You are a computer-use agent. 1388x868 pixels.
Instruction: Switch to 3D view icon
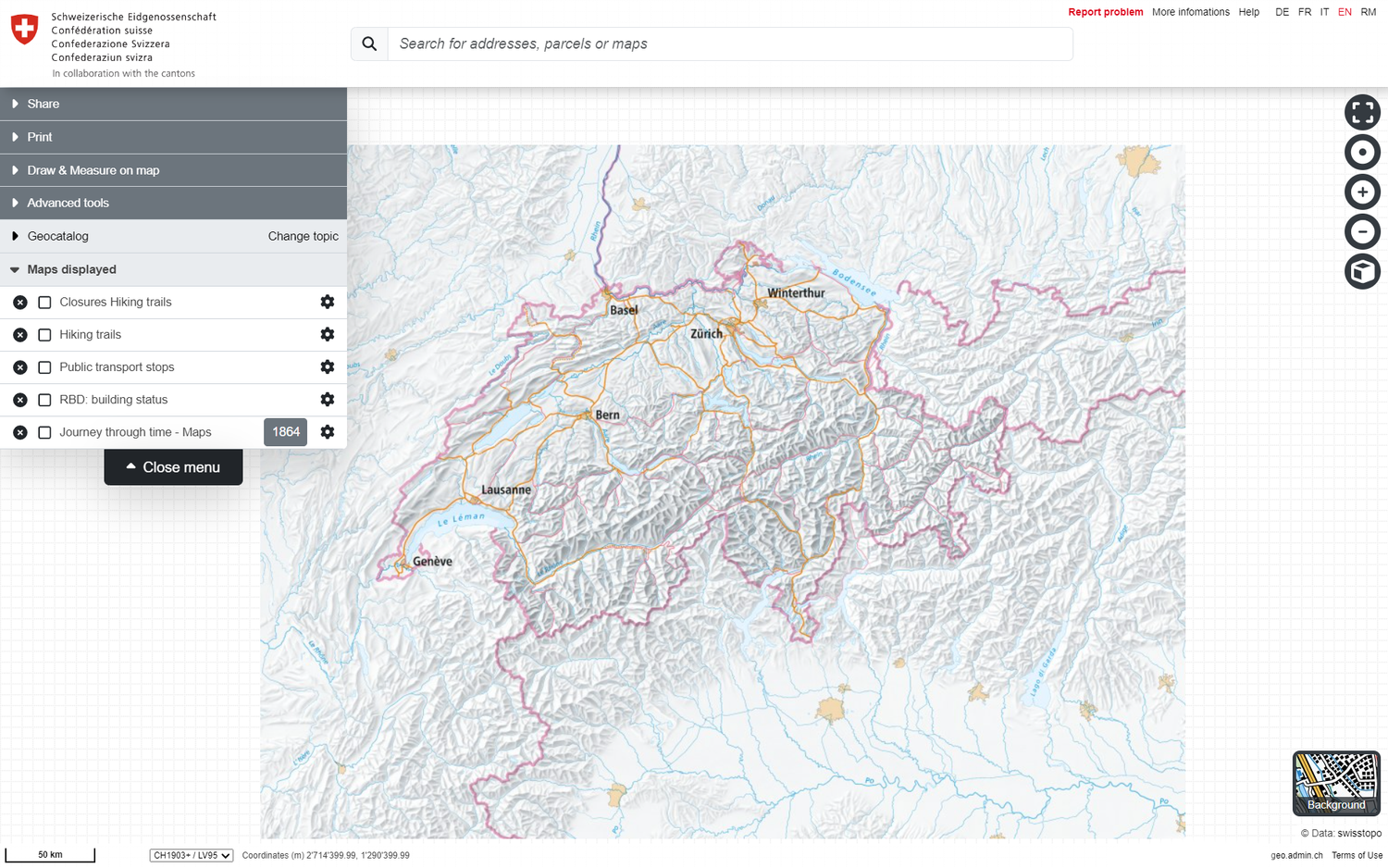[1362, 271]
